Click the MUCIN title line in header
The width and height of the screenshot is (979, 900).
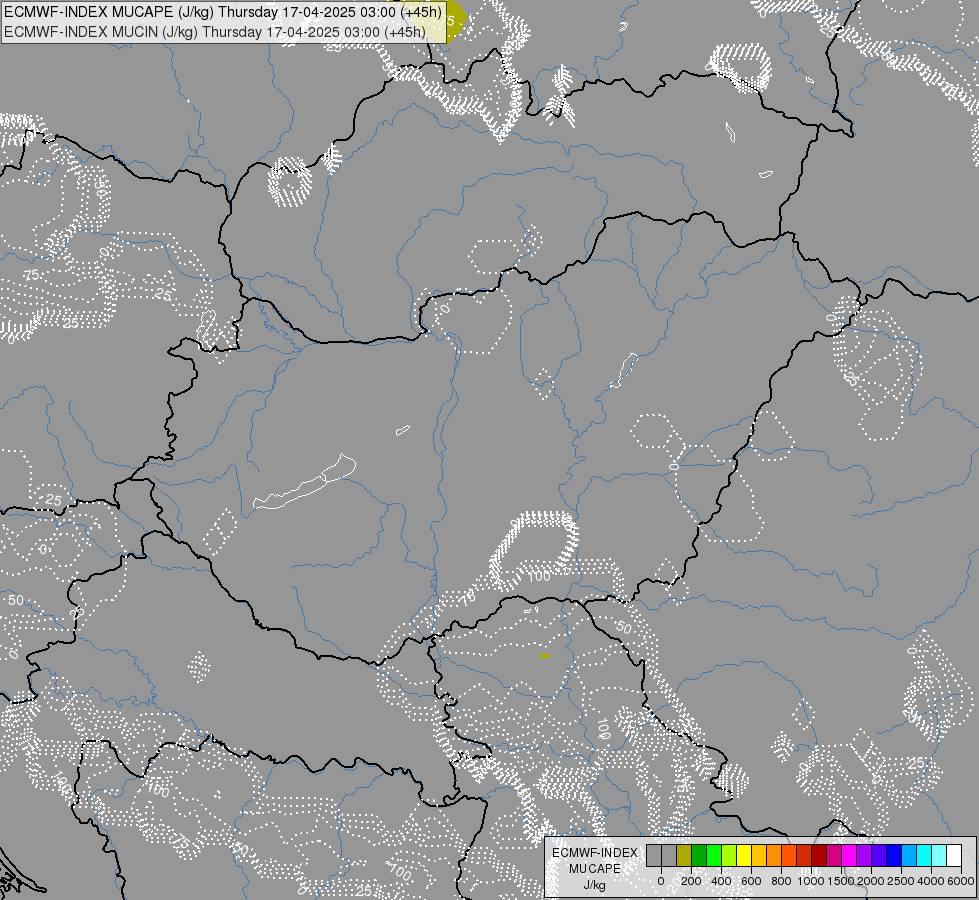coord(215,32)
